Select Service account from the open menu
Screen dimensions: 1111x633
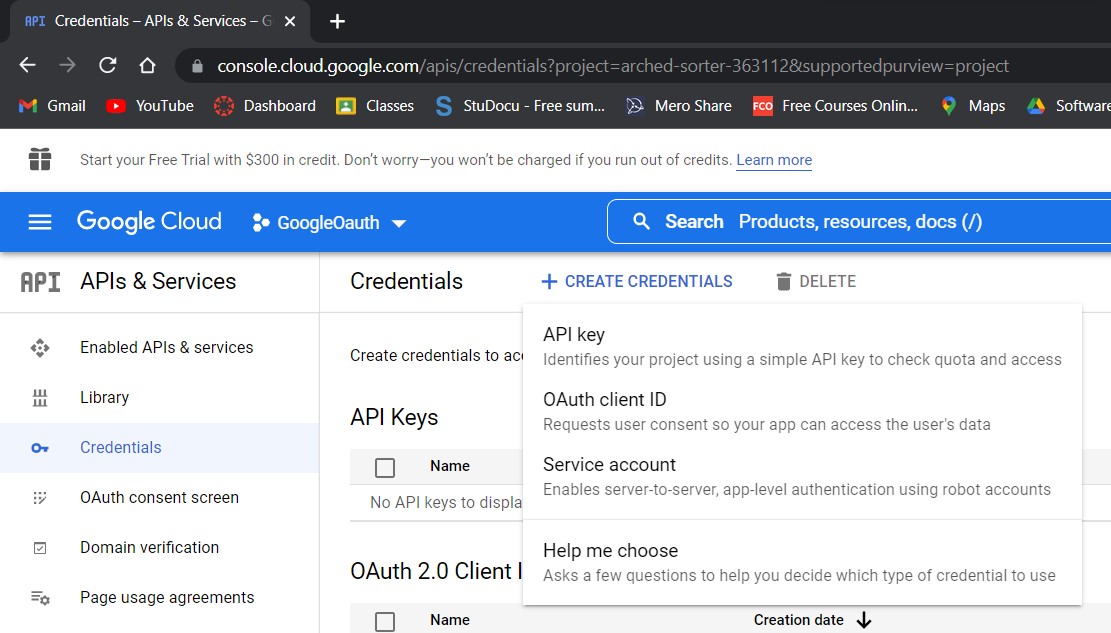click(x=608, y=464)
